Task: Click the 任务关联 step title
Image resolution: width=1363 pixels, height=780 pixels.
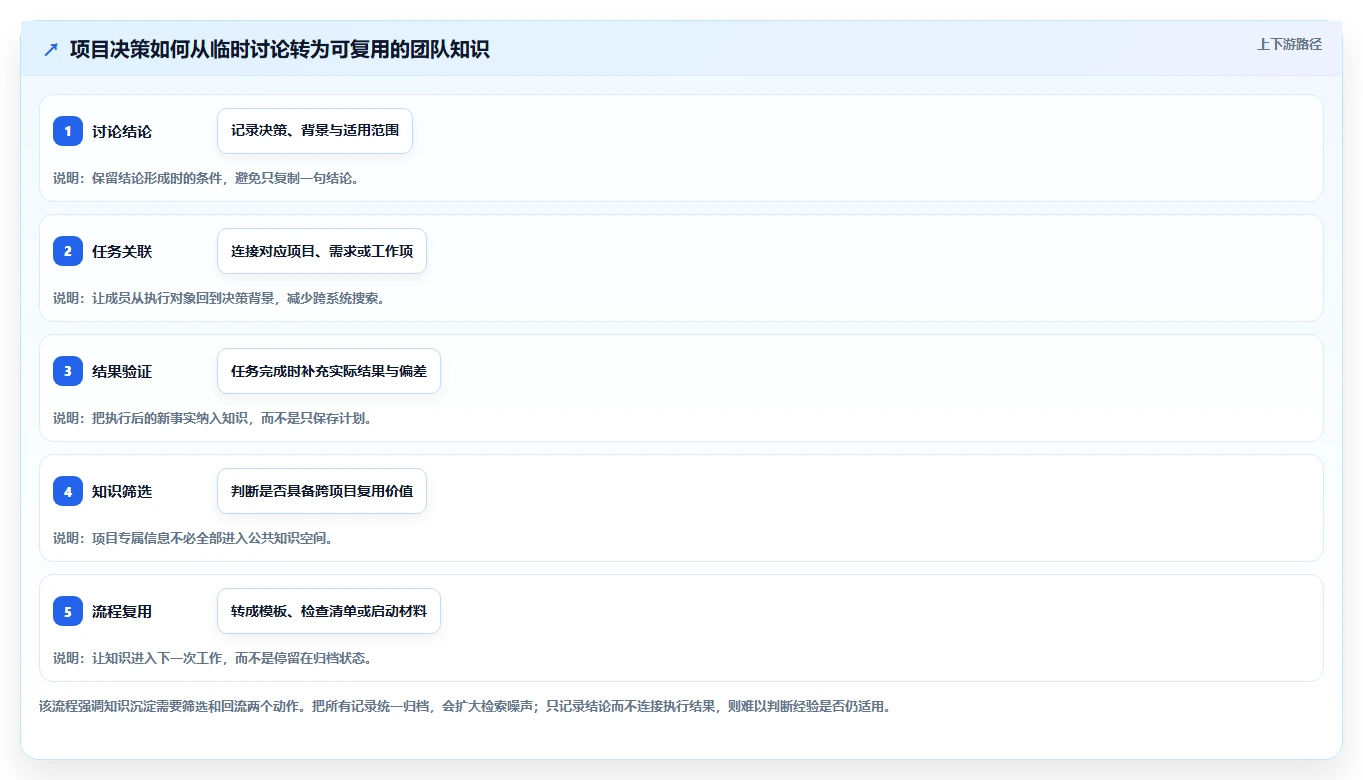Action: pos(122,251)
